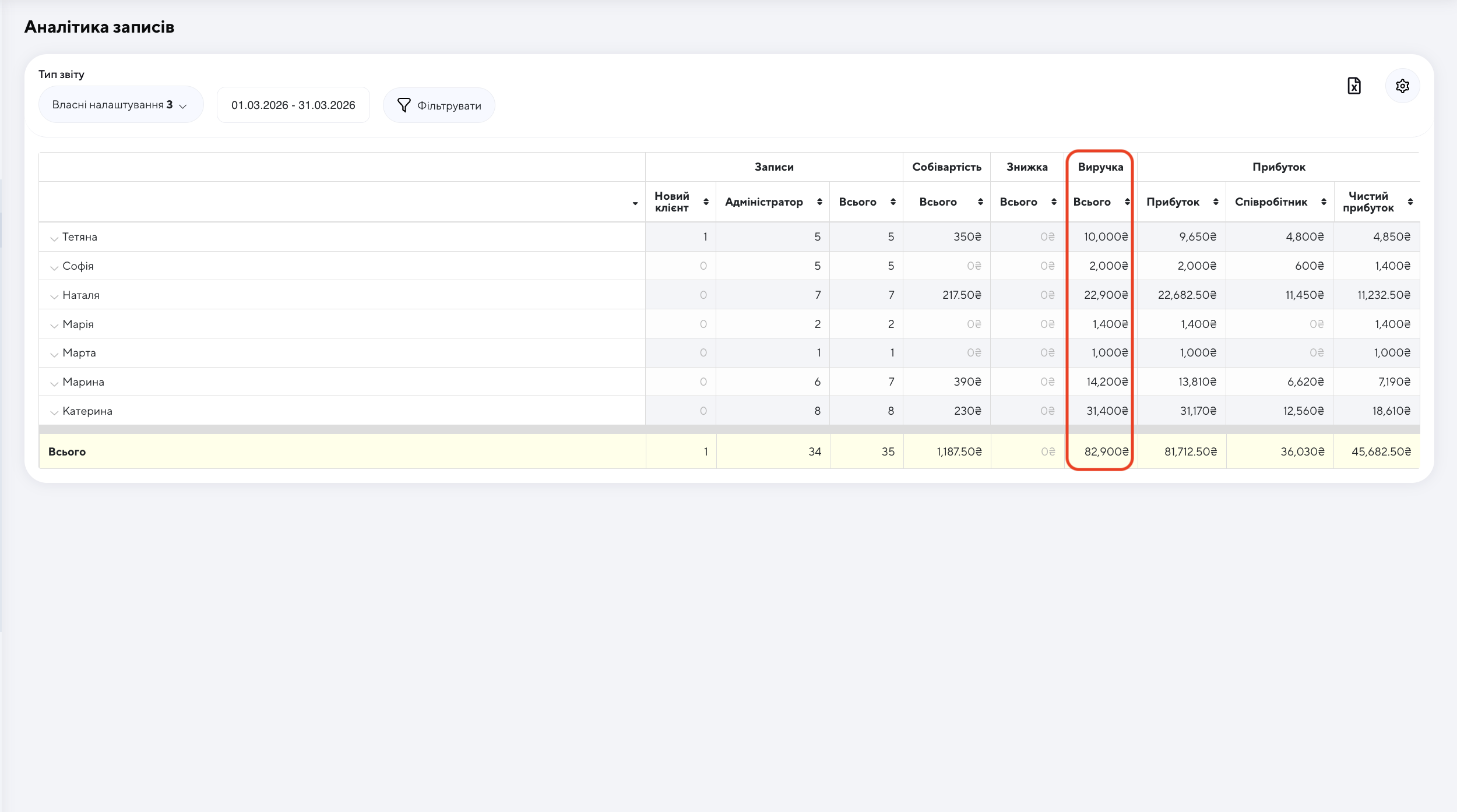Sort by the Адміністратор column

click(819, 202)
